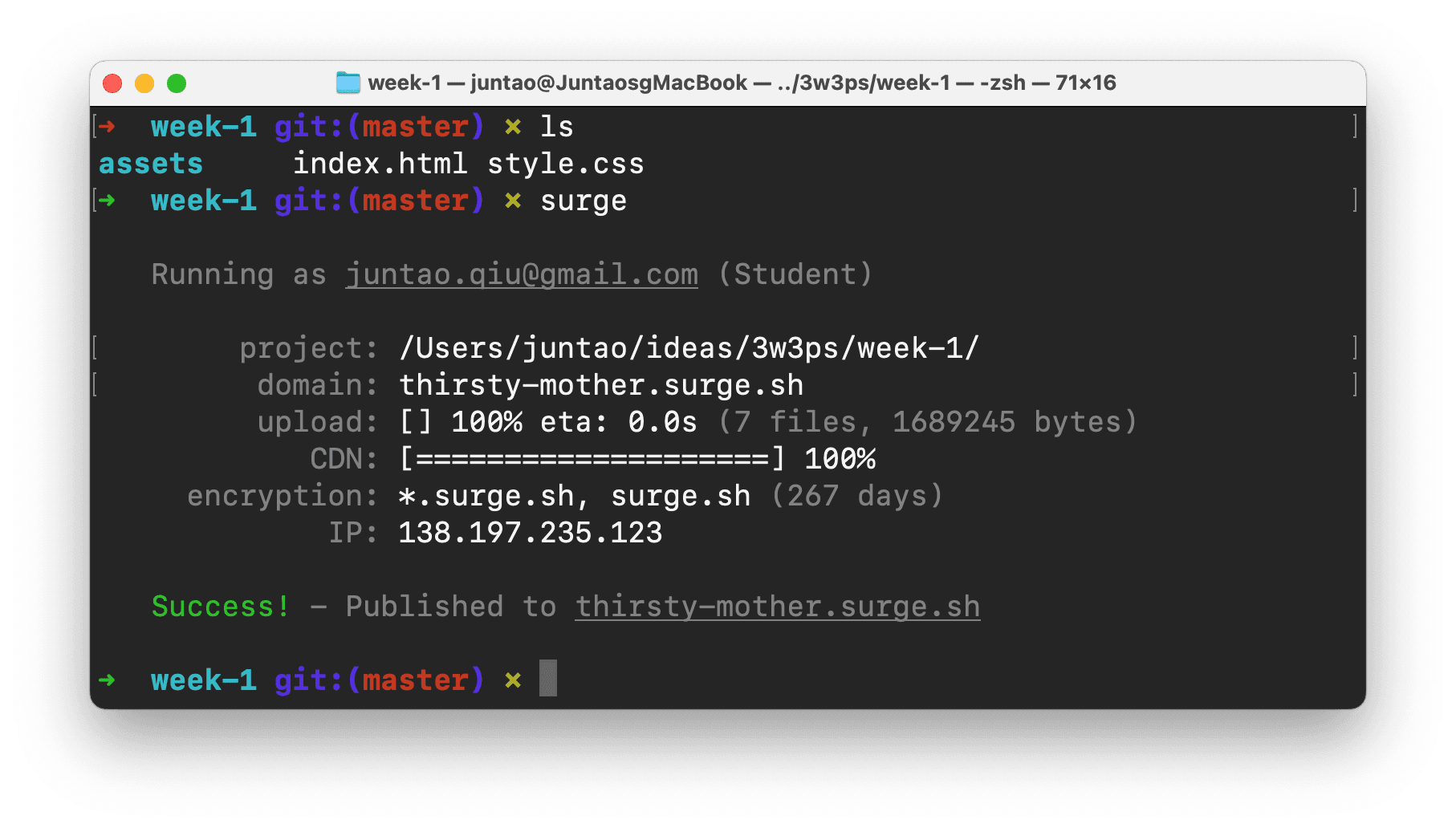Click the green arrow on the last prompt

pos(107,680)
